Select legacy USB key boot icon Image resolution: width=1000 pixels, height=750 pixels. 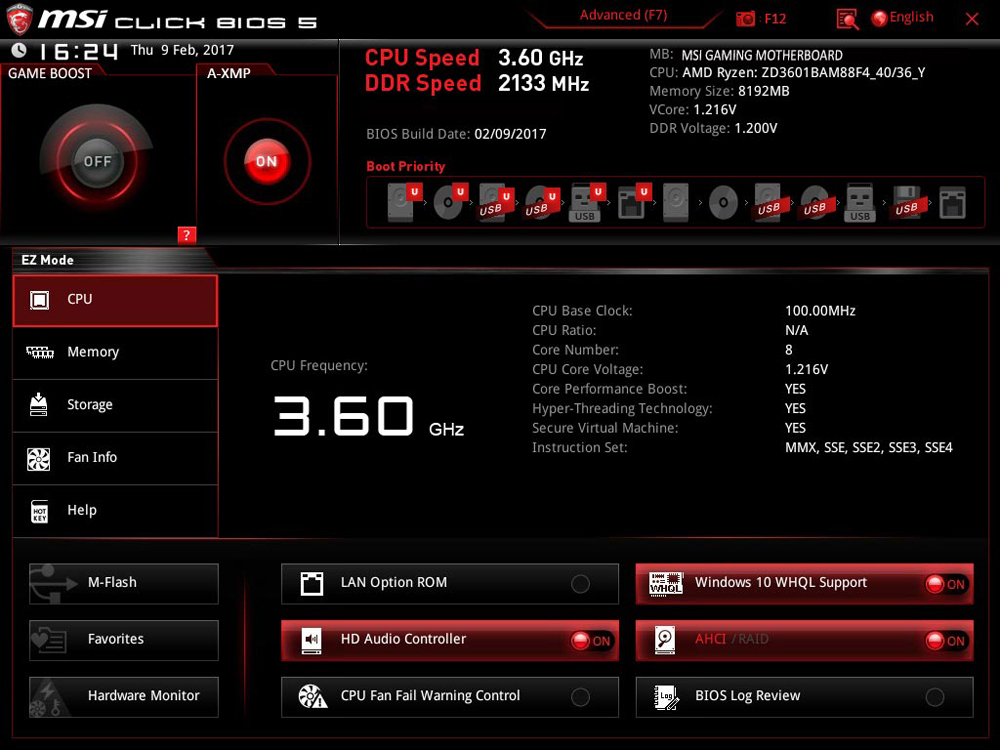point(860,202)
